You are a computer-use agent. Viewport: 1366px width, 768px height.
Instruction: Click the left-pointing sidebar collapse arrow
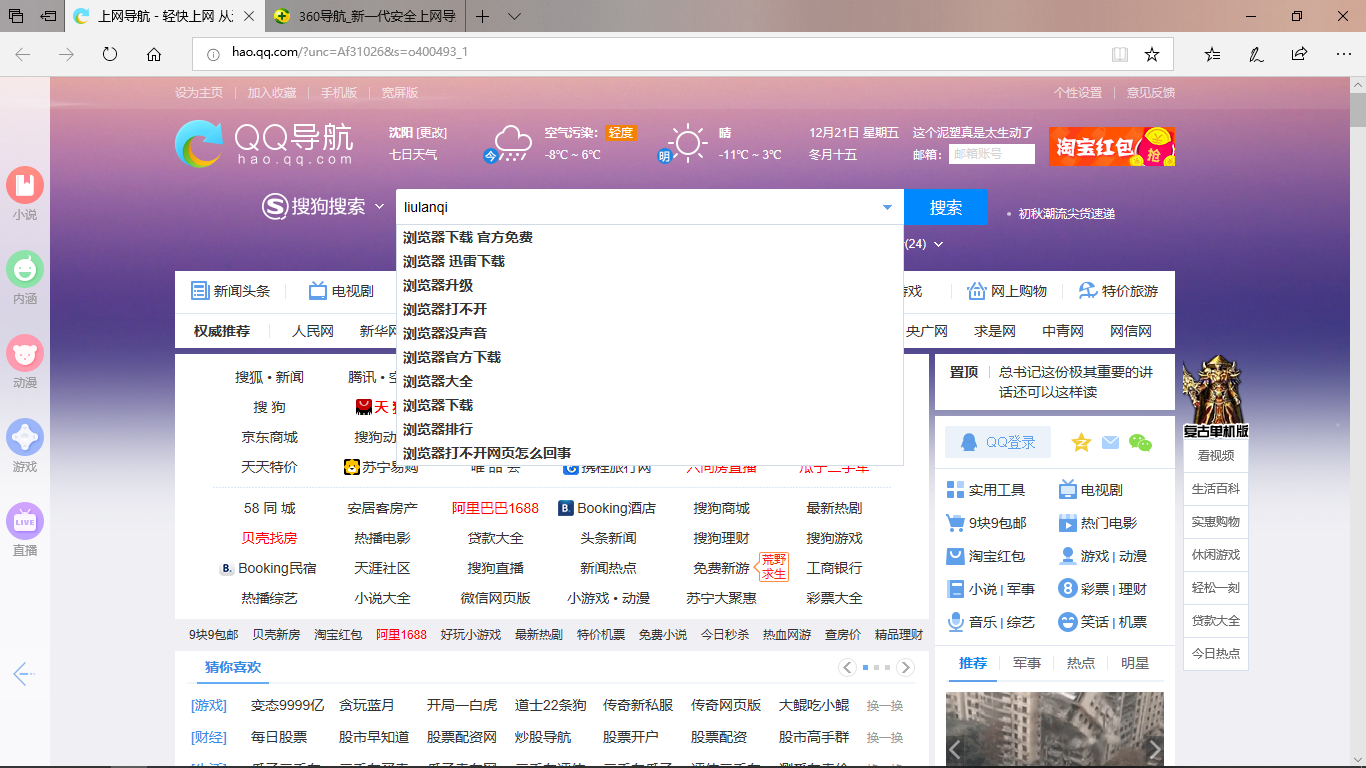point(24,674)
